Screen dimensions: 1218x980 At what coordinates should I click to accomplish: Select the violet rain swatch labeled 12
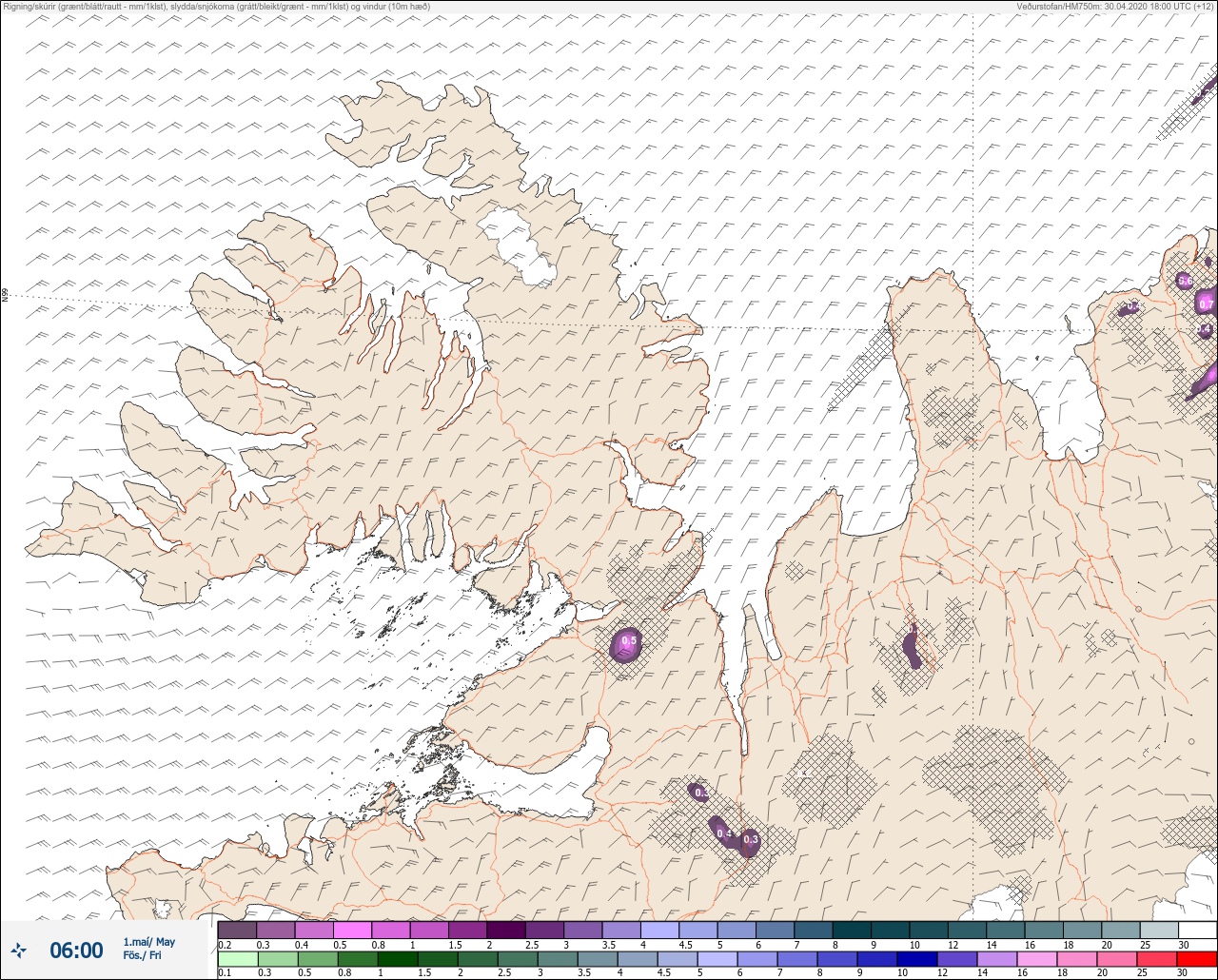click(x=956, y=958)
